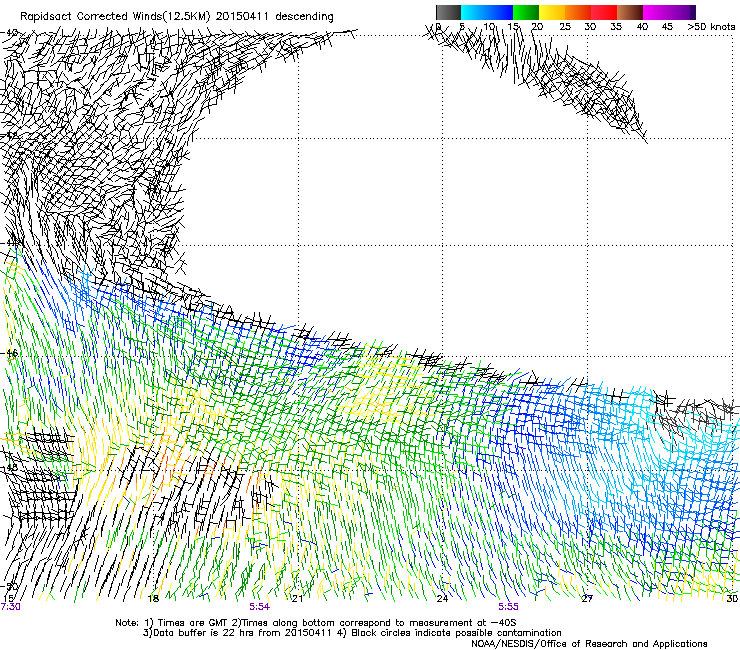
Task: Click the yellow 20-25 knots legend swatch
Action: [552, 12]
